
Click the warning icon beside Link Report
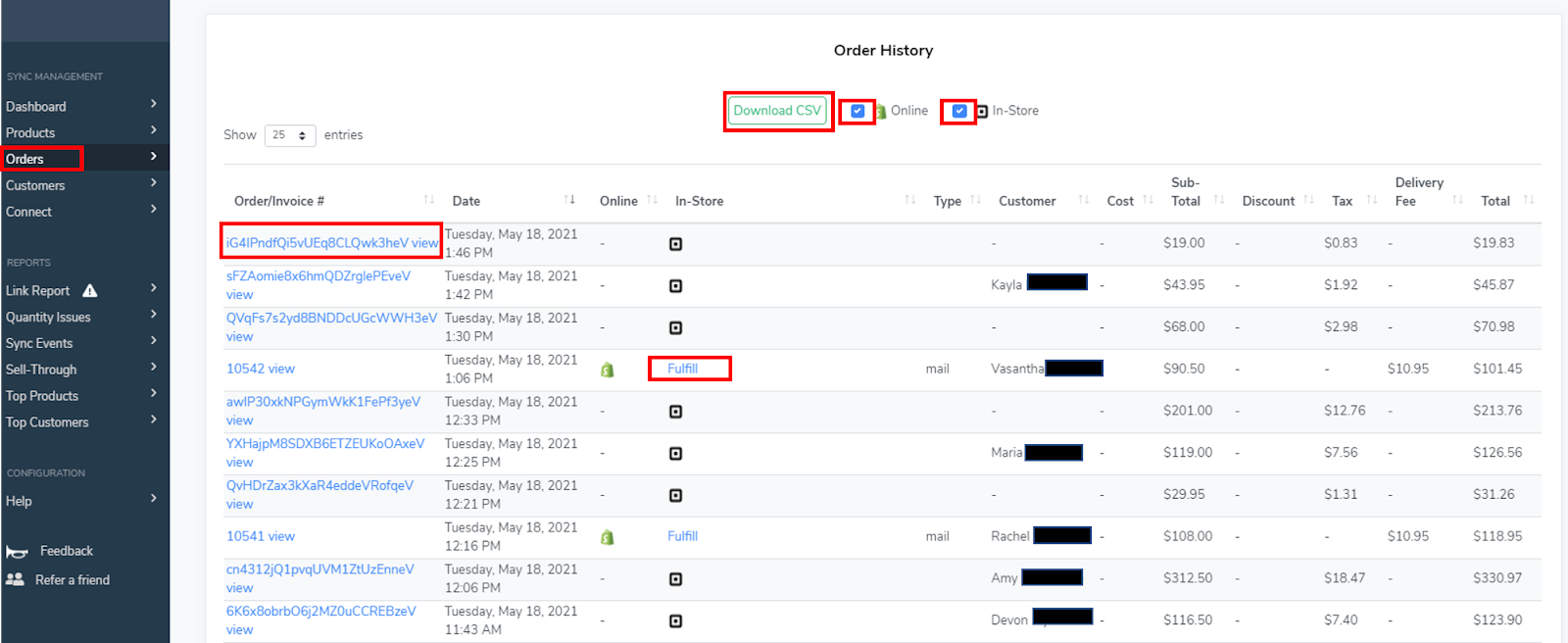coord(90,291)
